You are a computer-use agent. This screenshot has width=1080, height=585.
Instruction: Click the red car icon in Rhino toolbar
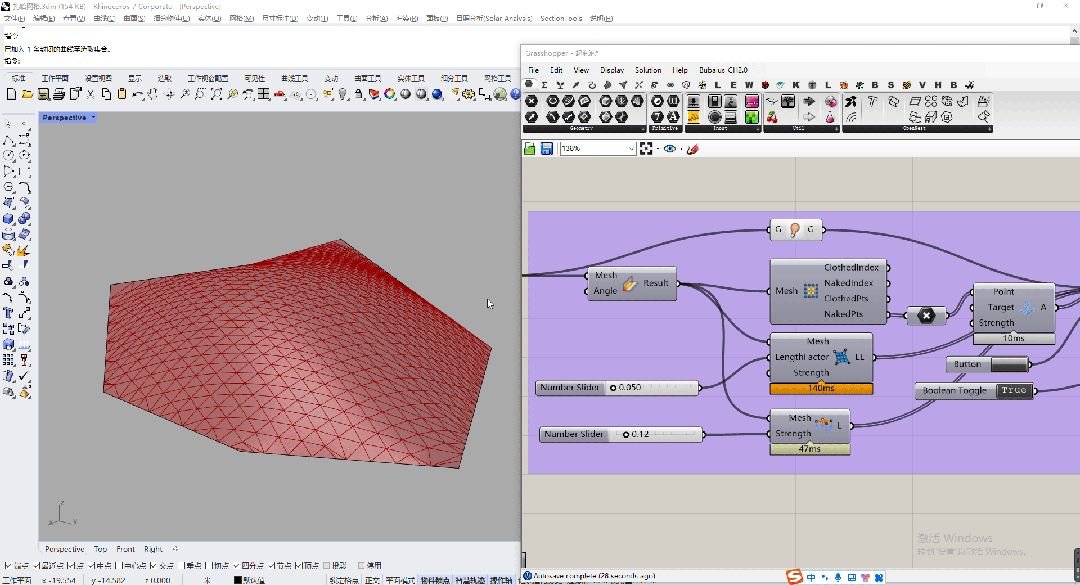(x=280, y=94)
